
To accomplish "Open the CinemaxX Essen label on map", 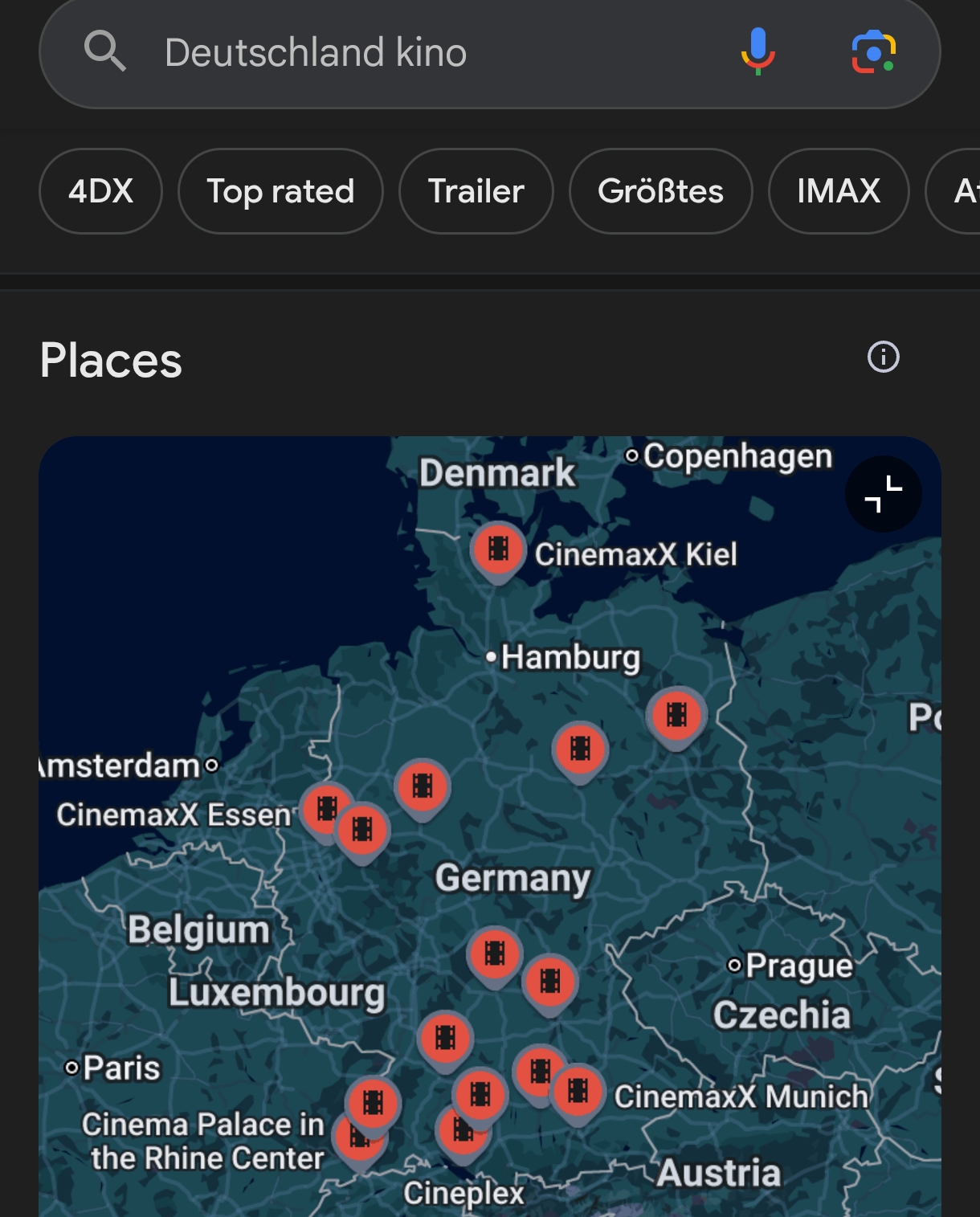I will (174, 815).
